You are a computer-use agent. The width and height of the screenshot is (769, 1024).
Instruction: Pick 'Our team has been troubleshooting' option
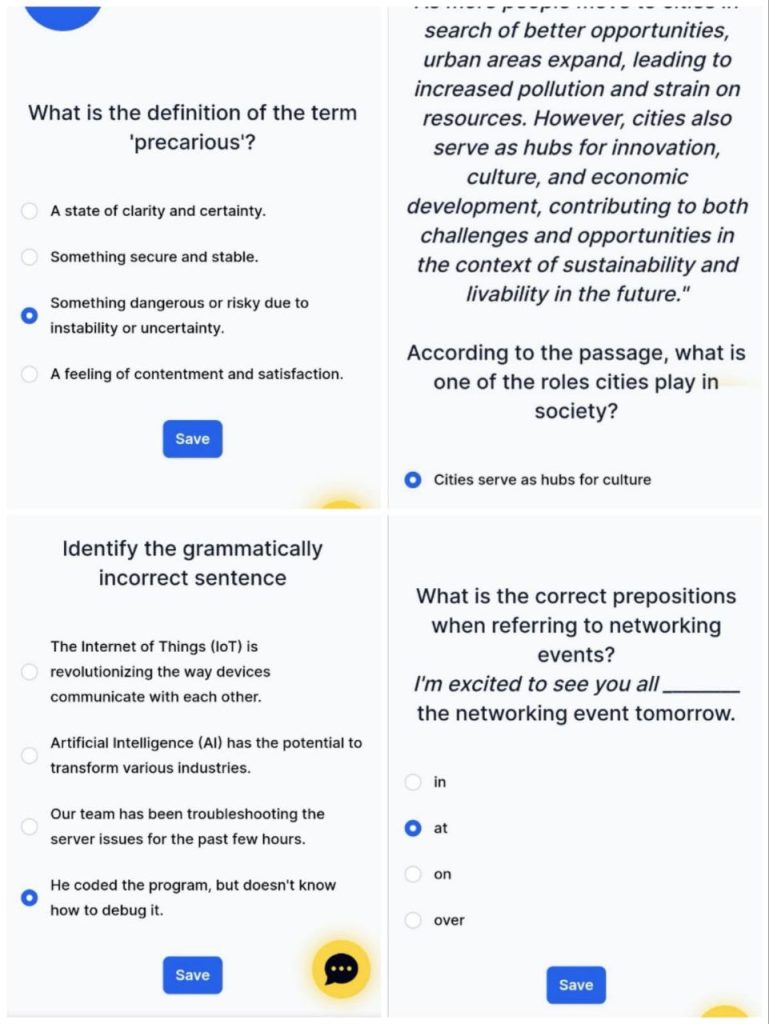pos(30,827)
